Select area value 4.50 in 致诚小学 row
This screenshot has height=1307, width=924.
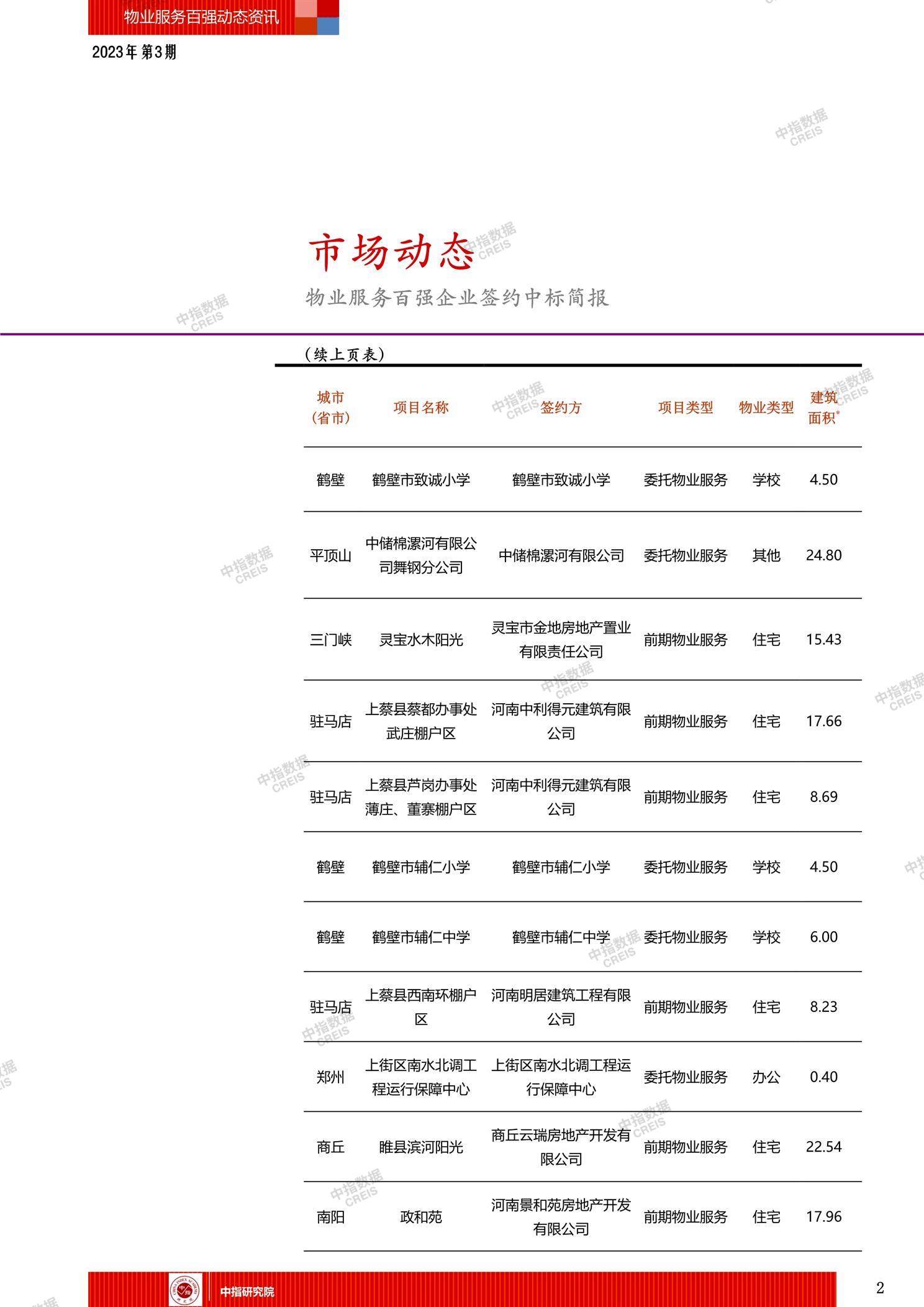(824, 480)
